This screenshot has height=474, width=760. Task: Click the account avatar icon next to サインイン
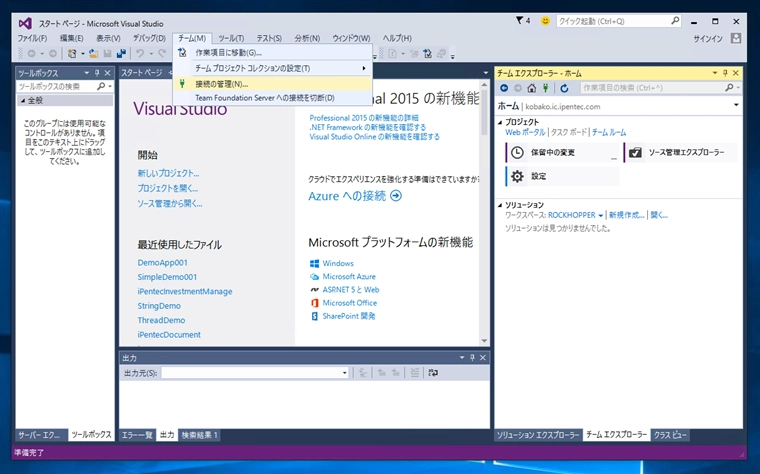[x=736, y=38]
